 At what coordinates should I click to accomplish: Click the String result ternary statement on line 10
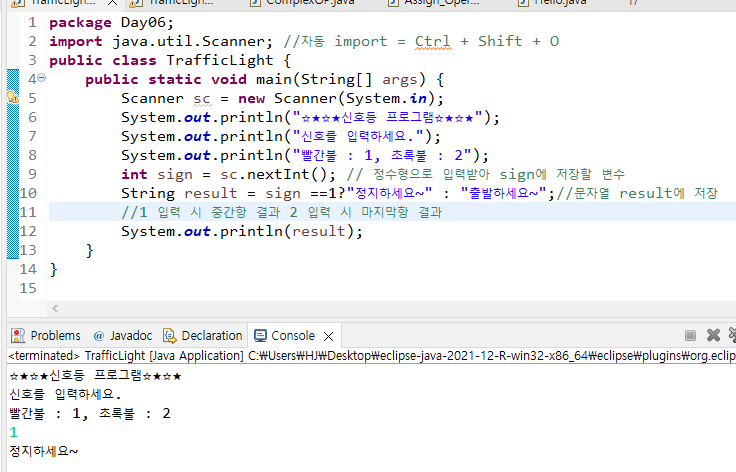pos(338,193)
